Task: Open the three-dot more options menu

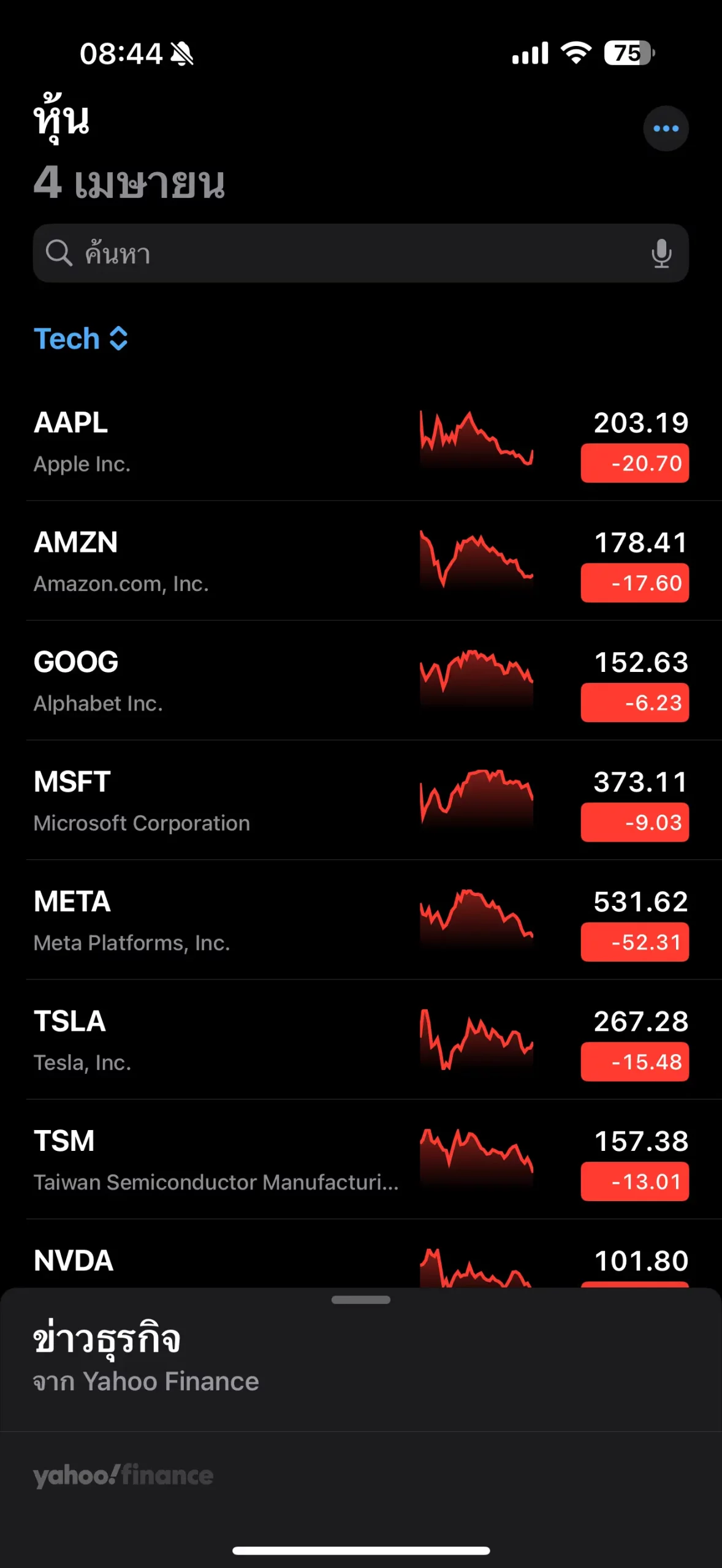Action: (666, 129)
